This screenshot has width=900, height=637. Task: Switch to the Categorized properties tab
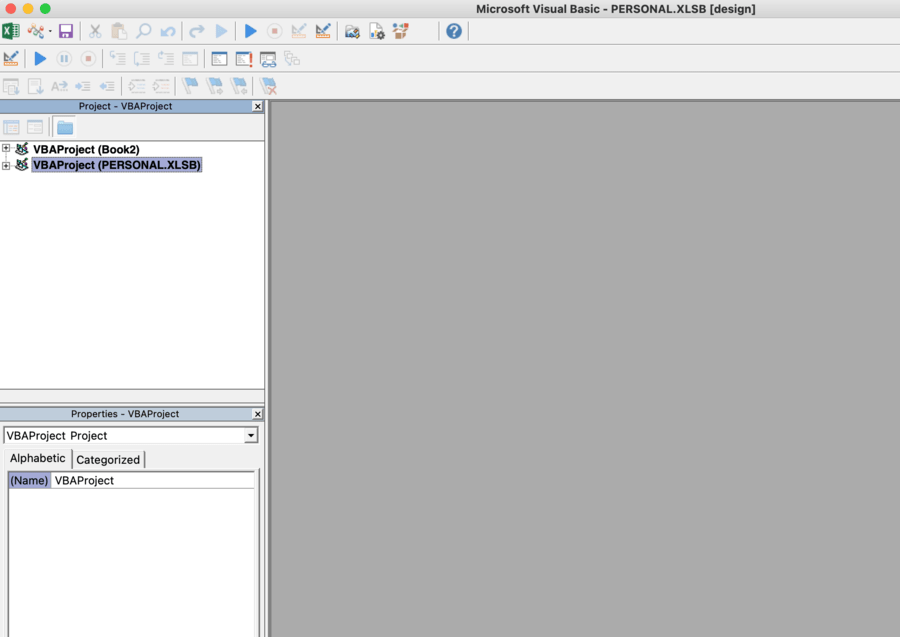point(108,460)
